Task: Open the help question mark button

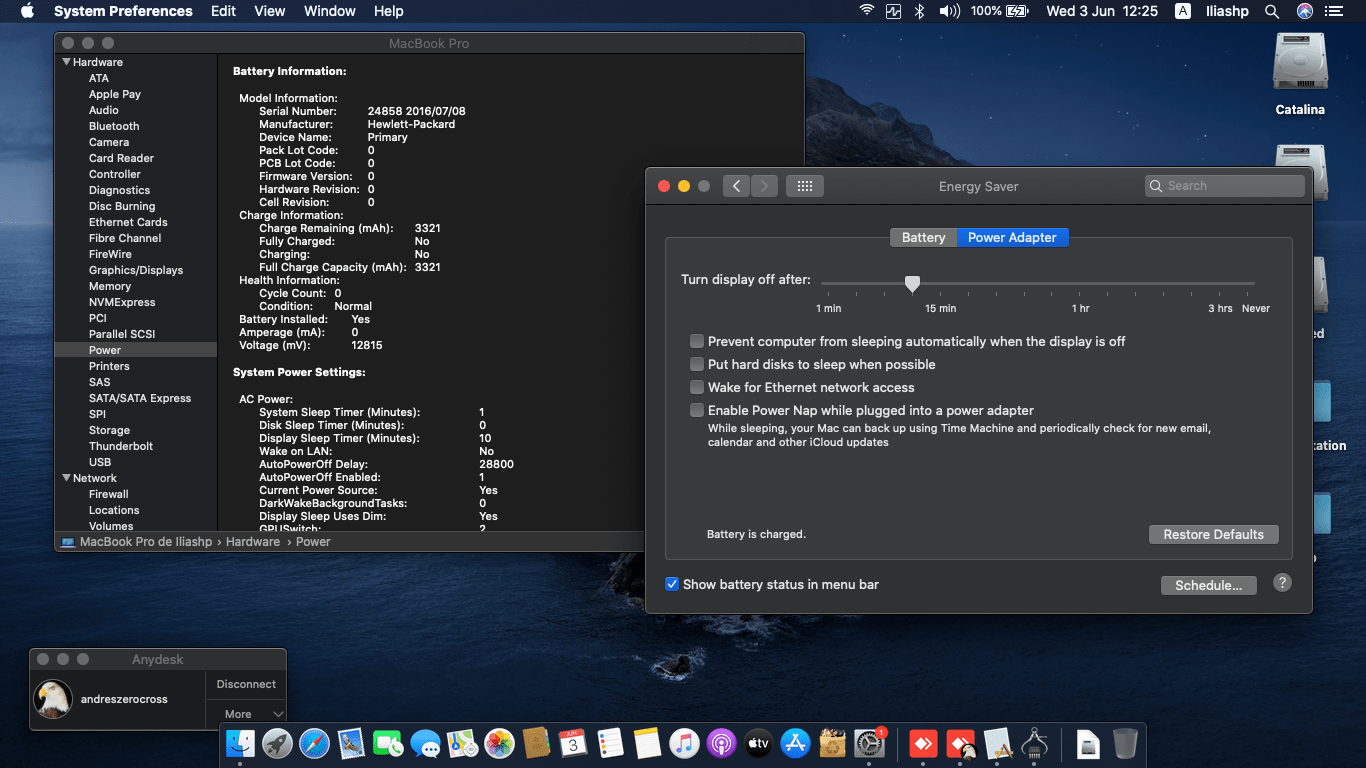Action: point(1282,583)
